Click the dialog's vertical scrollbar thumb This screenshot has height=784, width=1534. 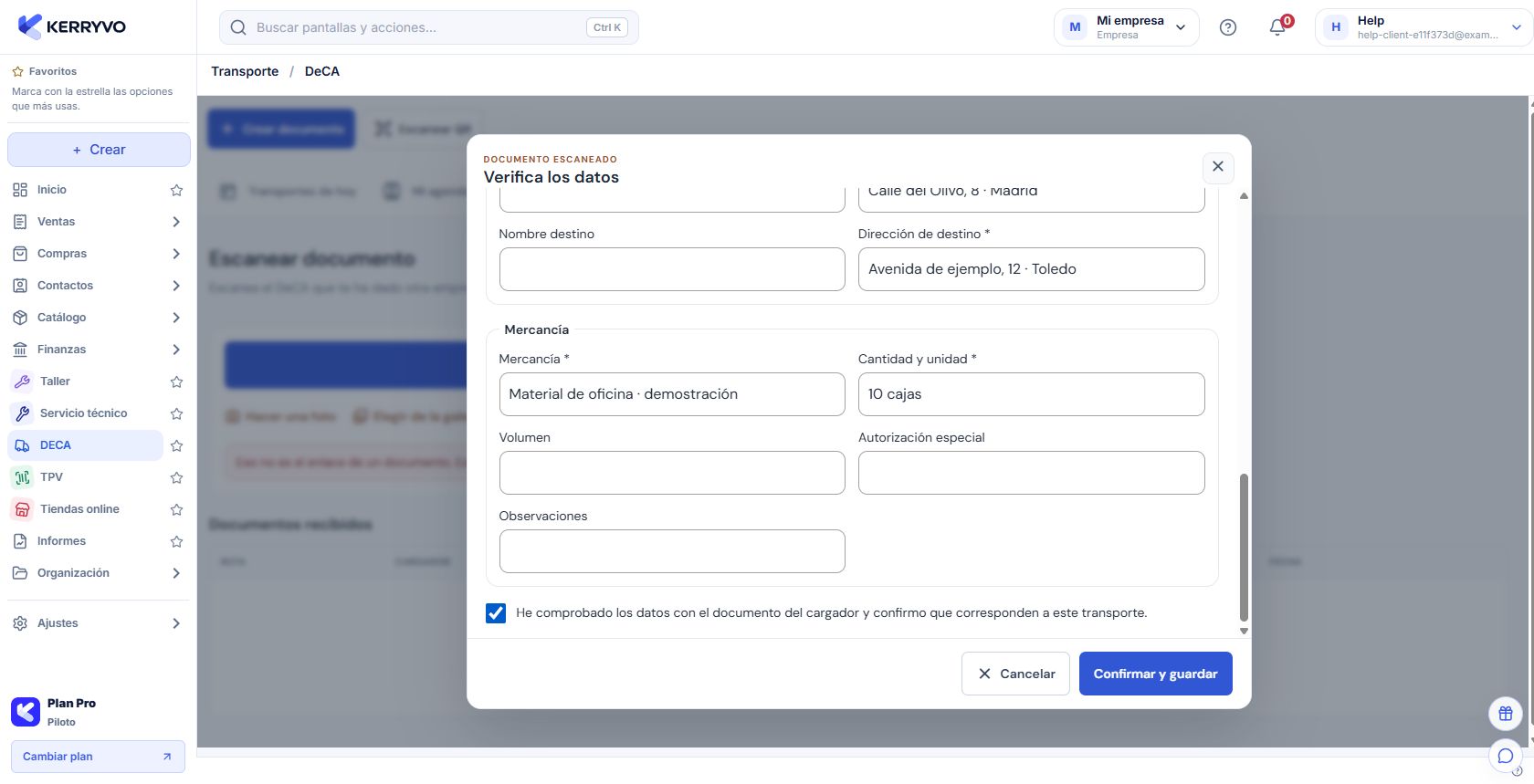tap(1244, 548)
